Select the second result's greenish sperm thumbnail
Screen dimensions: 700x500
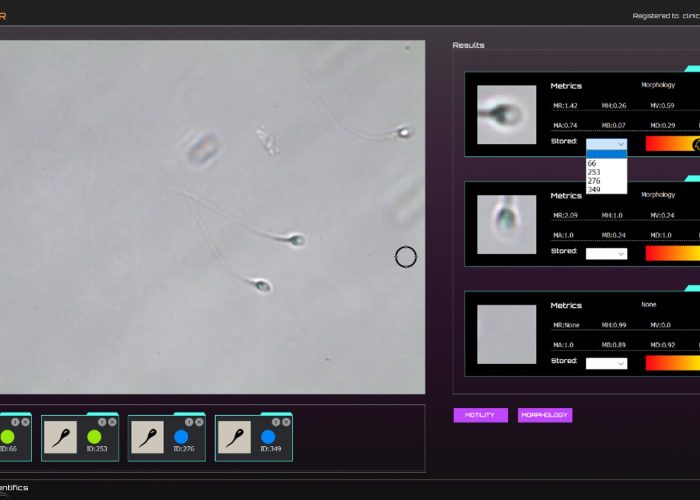(x=506, y=225)
